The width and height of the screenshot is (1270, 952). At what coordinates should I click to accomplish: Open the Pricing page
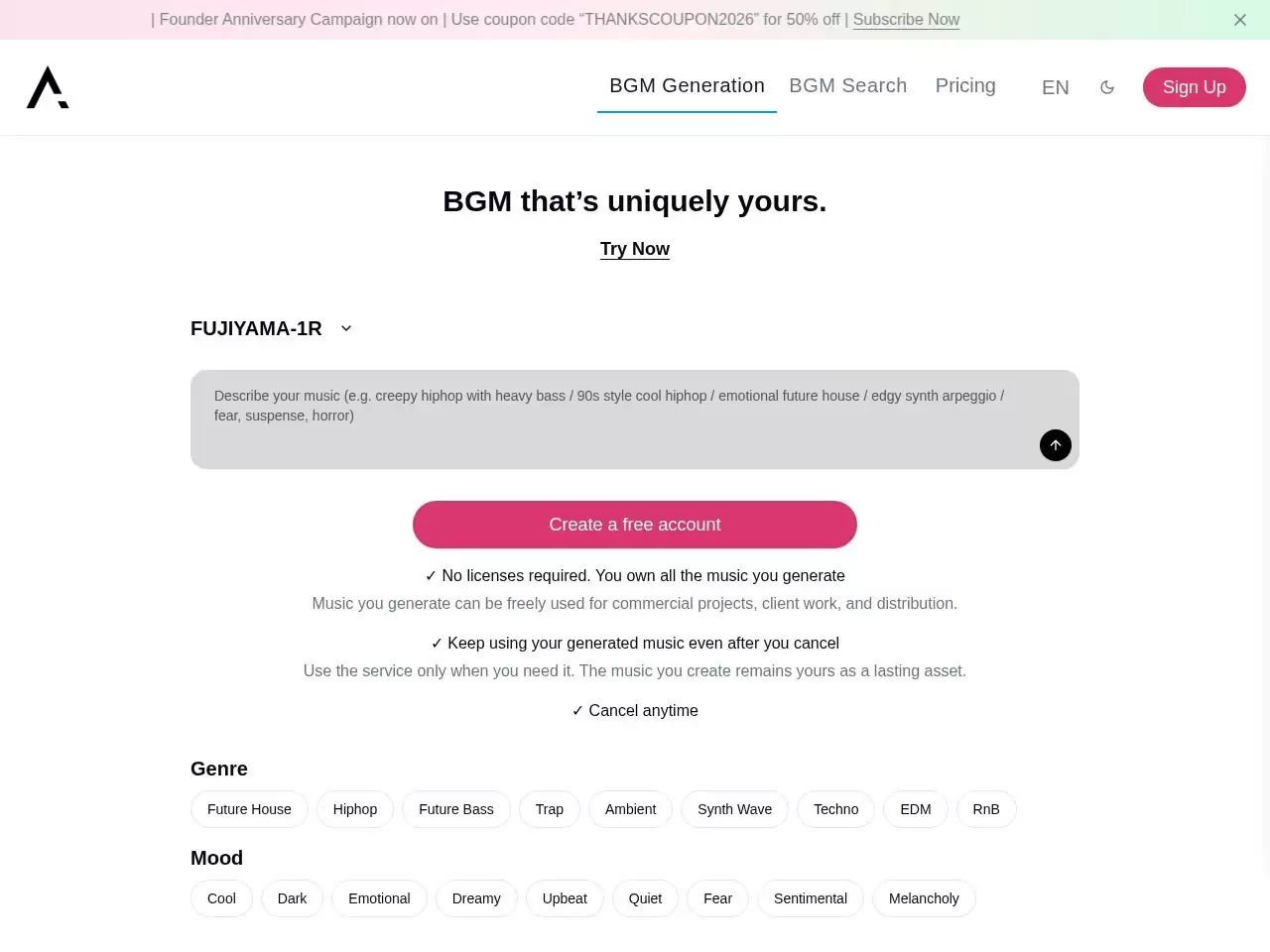[x=965, y=85]
